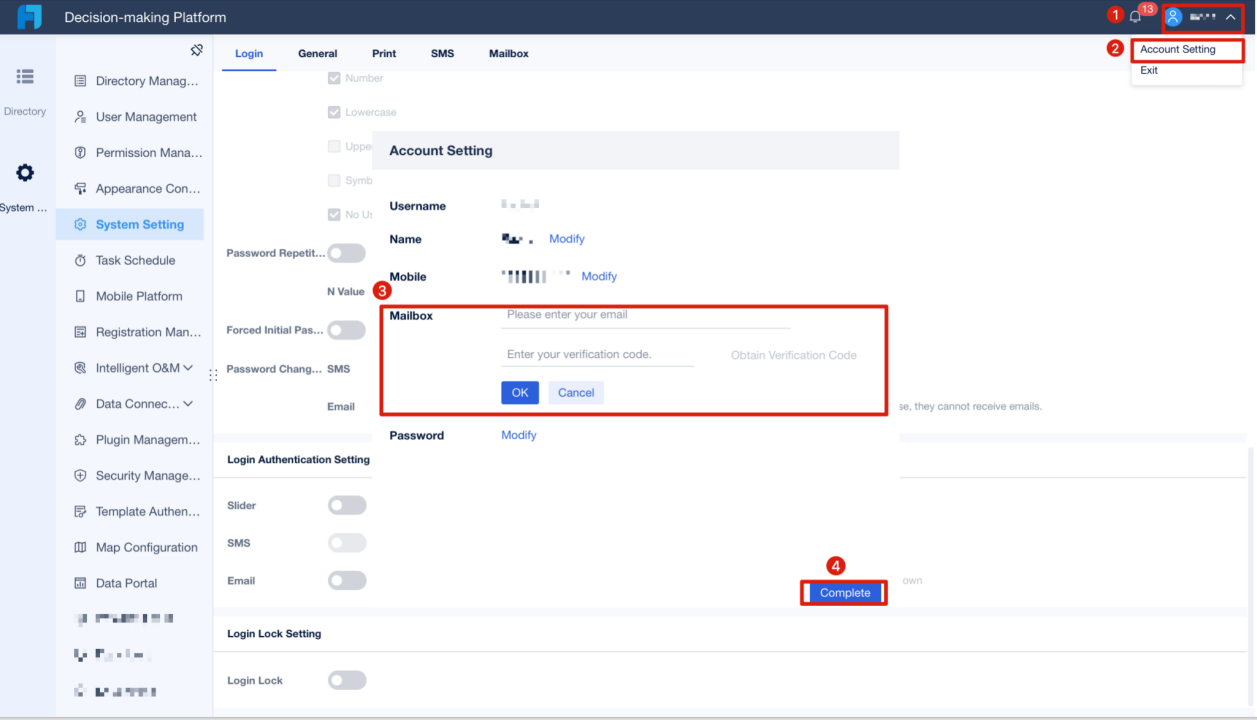Click Modify link next to Password
The height and width of the screenshot is (720, 1257).
(x=519, y=435)
